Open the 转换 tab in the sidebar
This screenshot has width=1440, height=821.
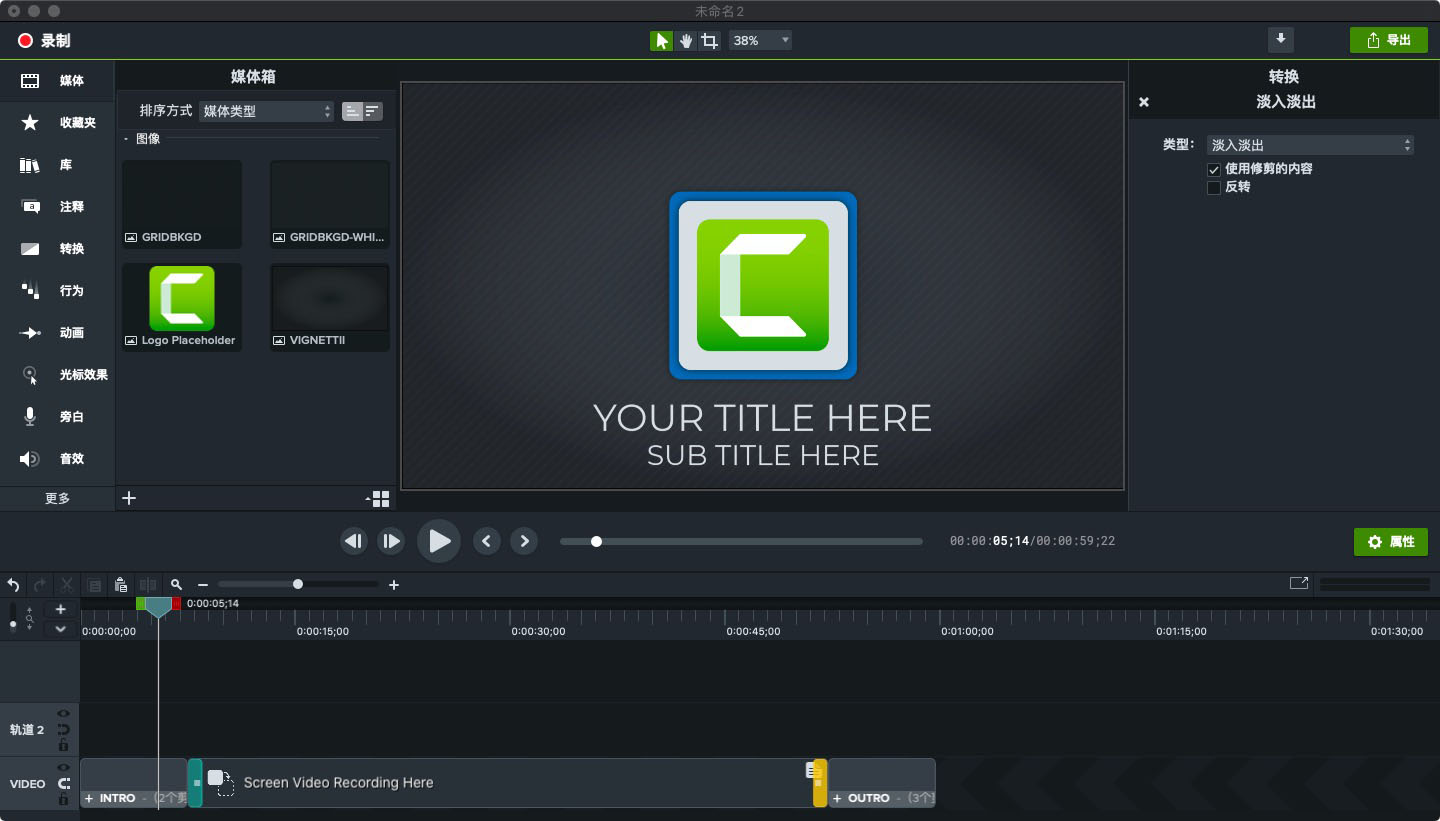coord(58,249)
